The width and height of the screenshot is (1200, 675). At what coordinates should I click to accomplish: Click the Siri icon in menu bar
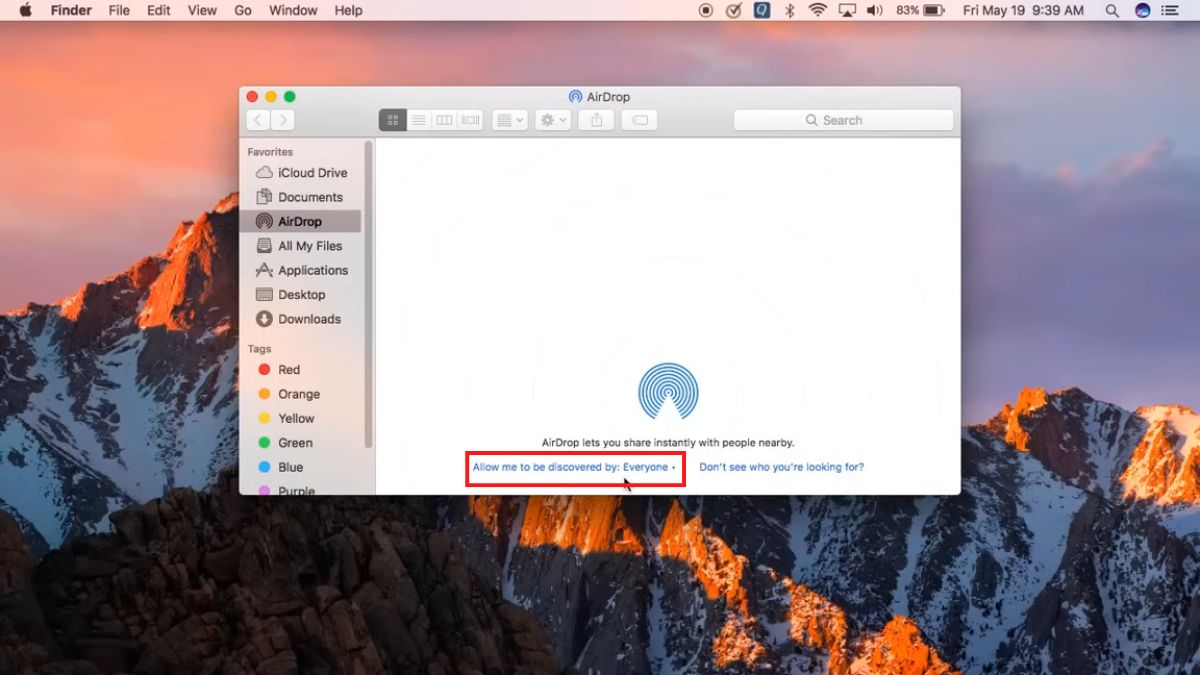pyautogui.click(x=1143, y=10)
